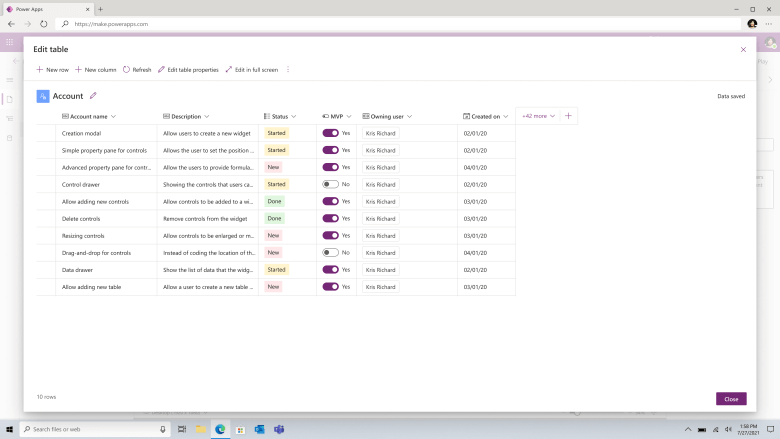Select New row in the toolbar

click(53, 70)
